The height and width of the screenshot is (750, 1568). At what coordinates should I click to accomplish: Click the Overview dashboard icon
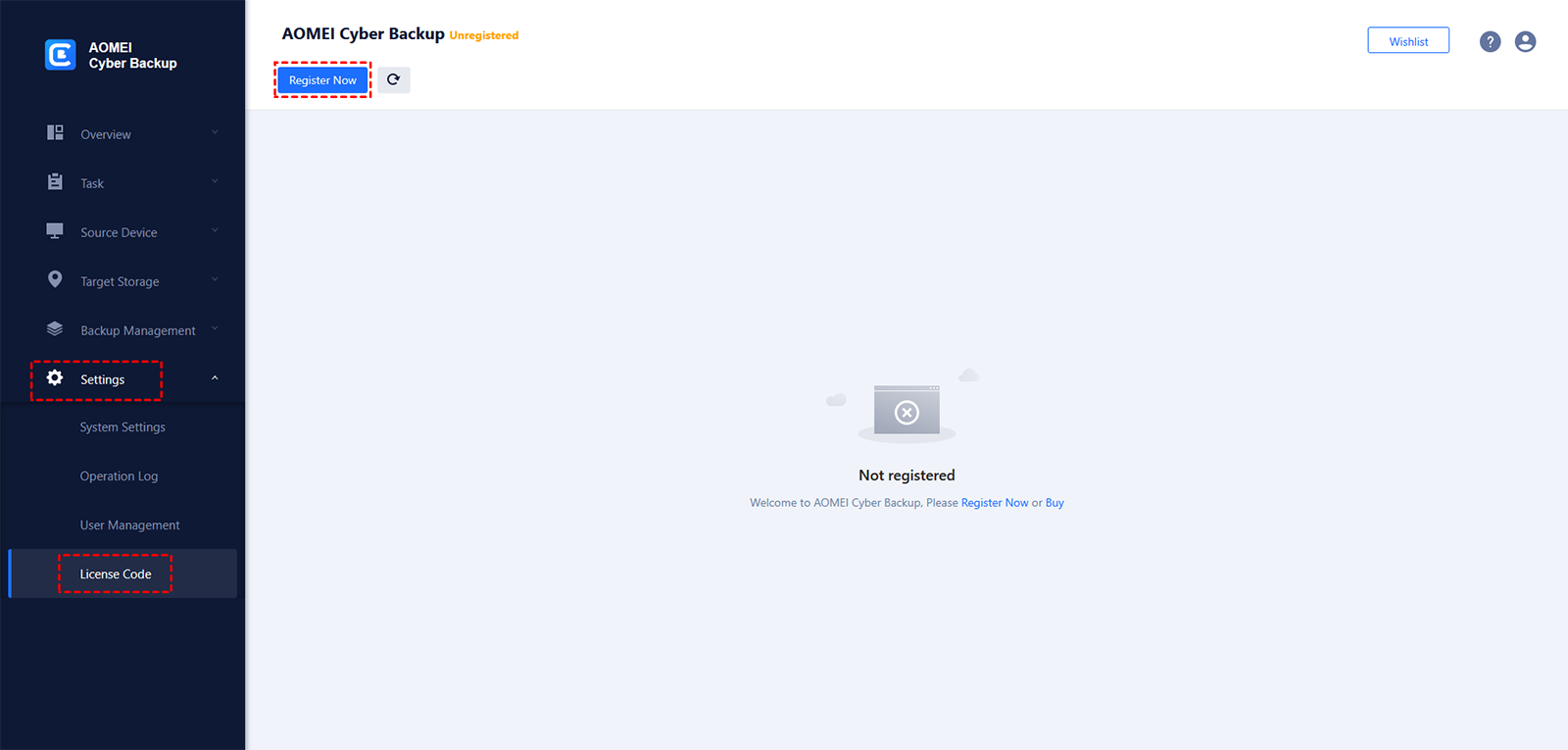[55, 132]
